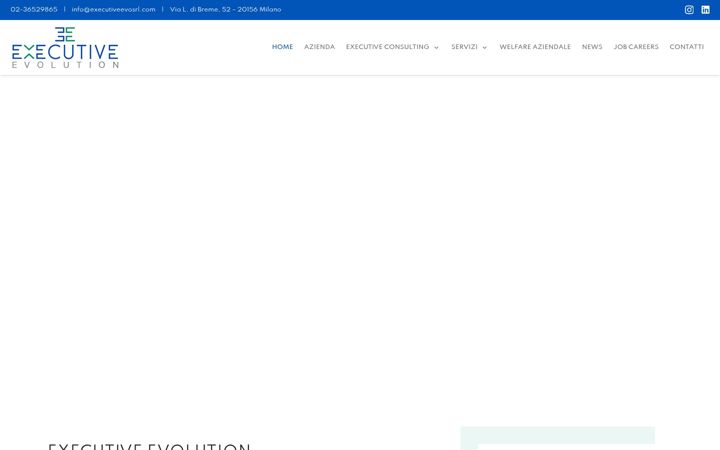The height and width of the screenshot is (450, 720).
Task: Open the Executive Consulting menu item
Action: click(x=387, y=47)
